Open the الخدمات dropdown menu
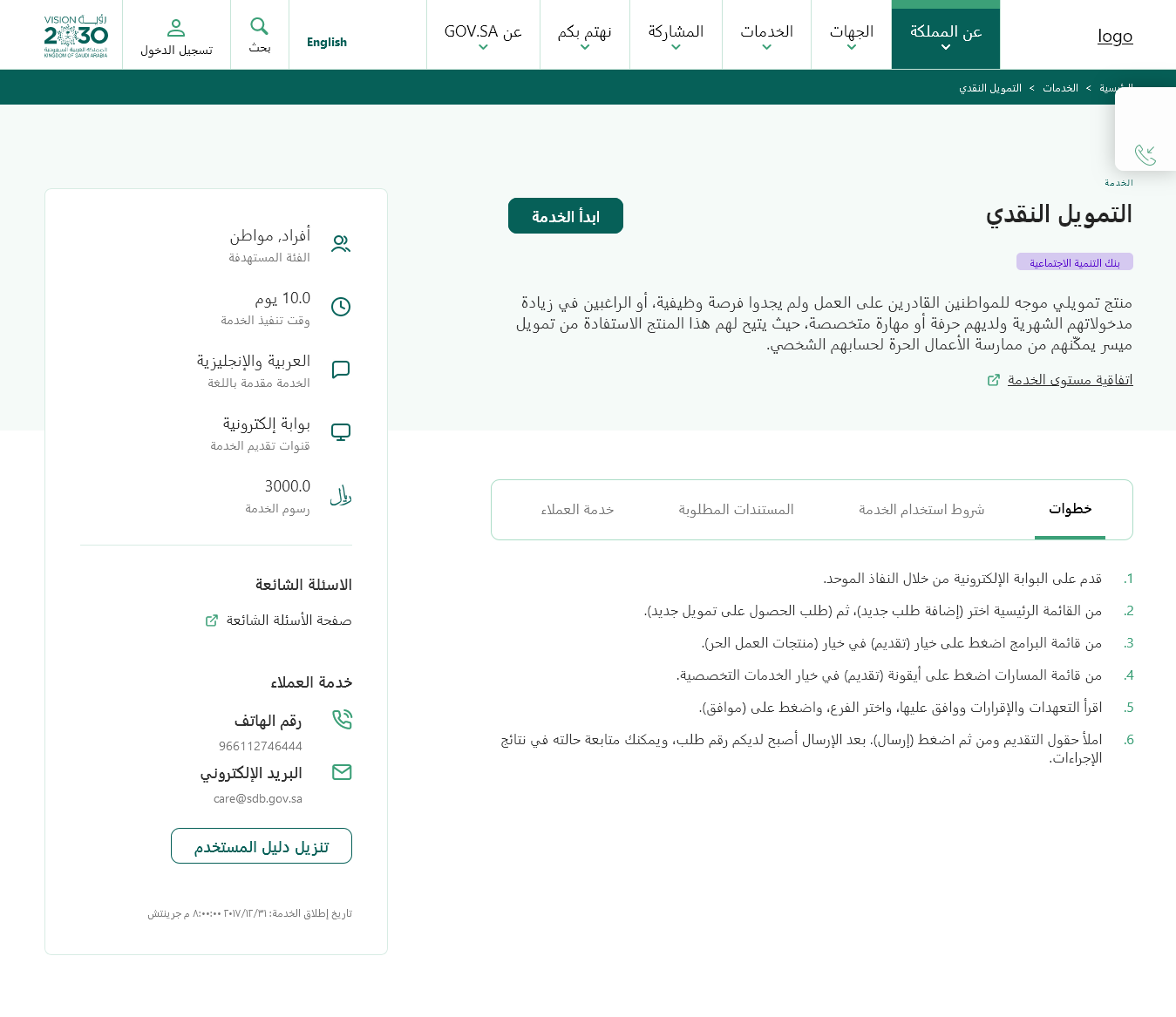 (x=767, y=35)
